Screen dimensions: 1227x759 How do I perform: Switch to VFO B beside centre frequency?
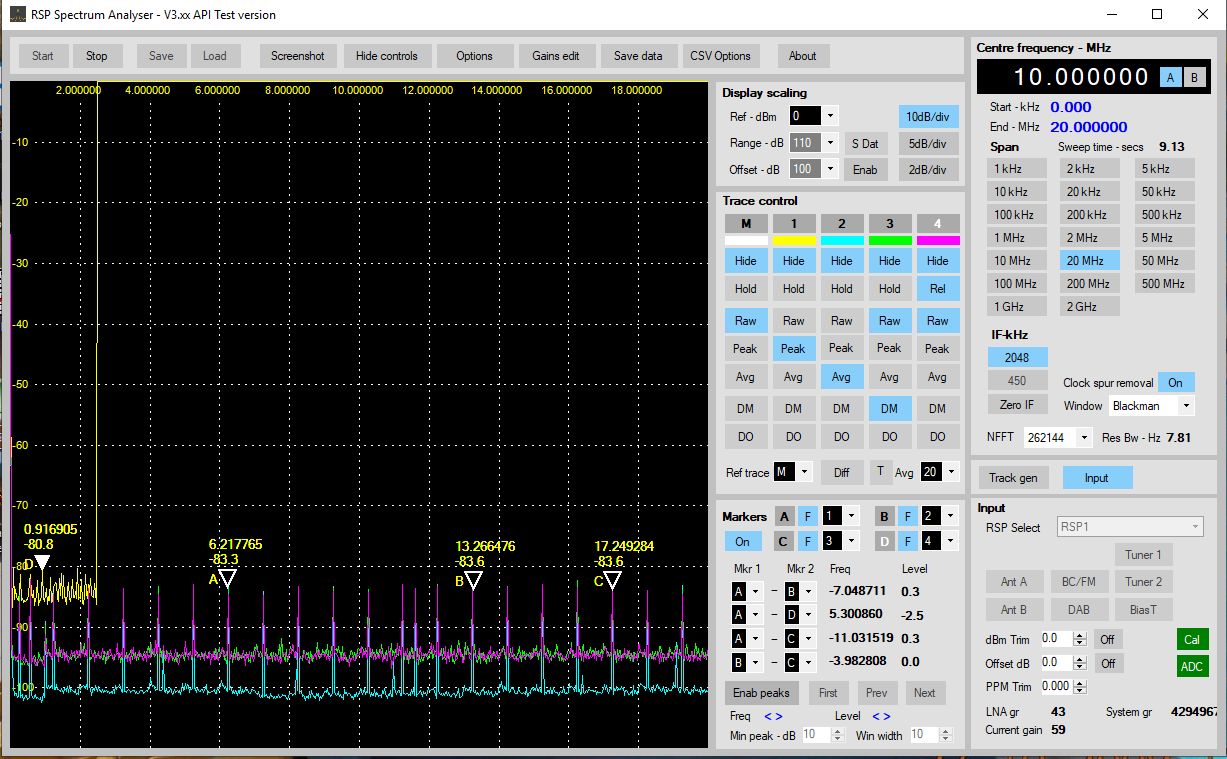click(x=1194, y=78)
